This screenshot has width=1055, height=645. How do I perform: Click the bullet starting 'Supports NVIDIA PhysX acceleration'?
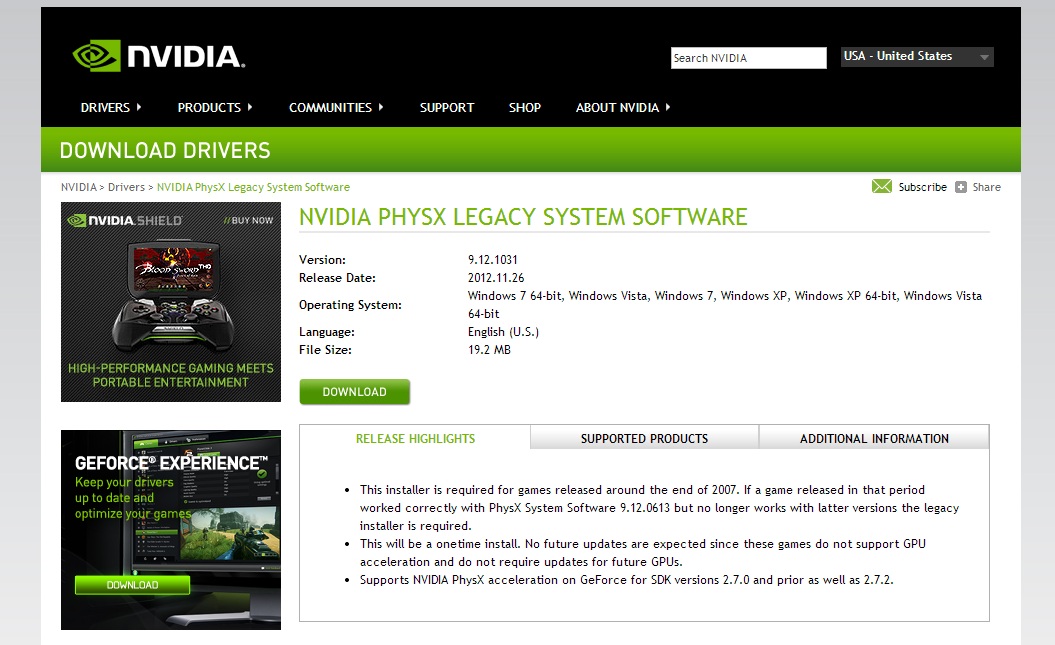pos(626,580)
